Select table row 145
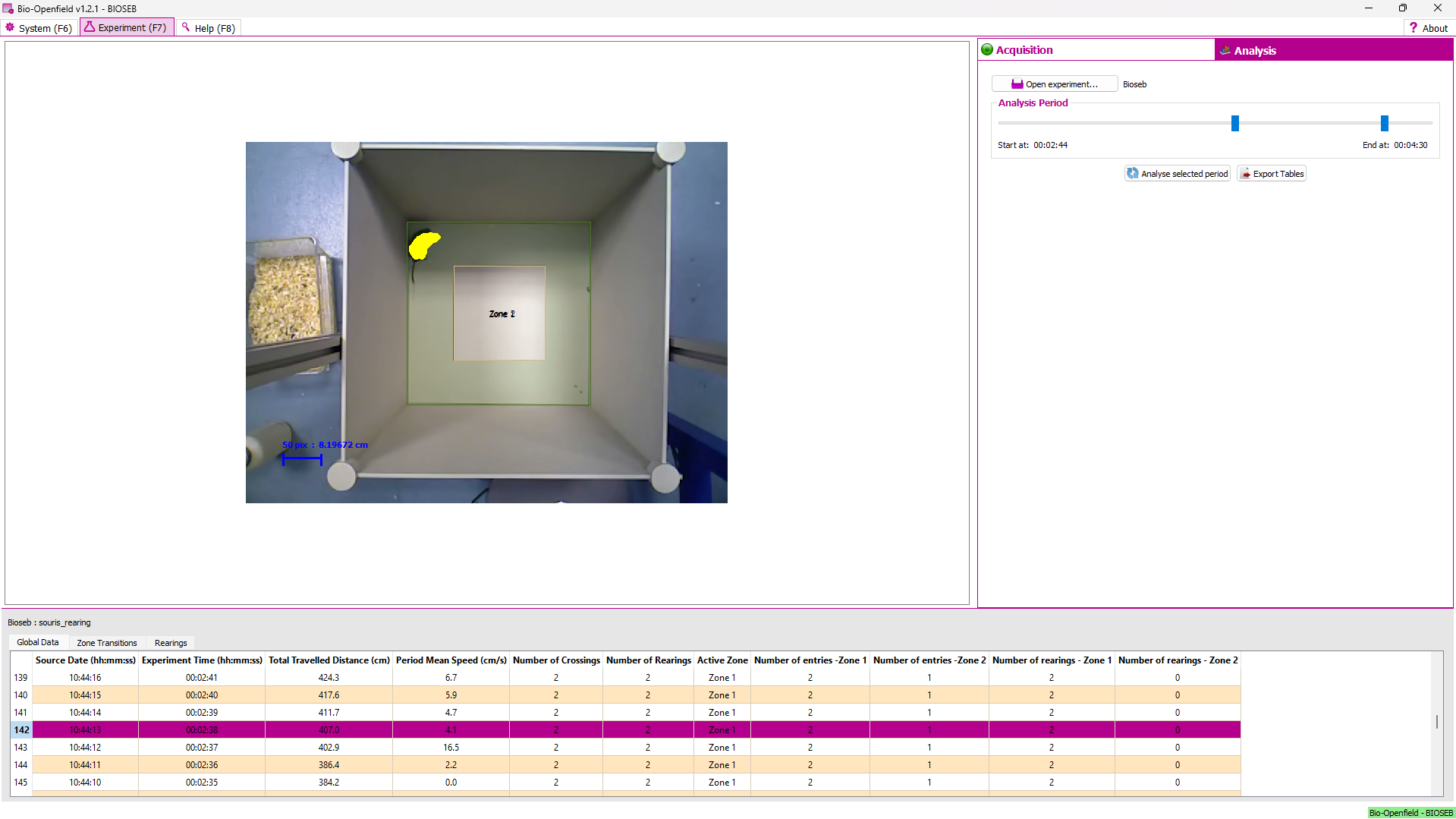Screen dimensions: 1456x819 (21, 783)
